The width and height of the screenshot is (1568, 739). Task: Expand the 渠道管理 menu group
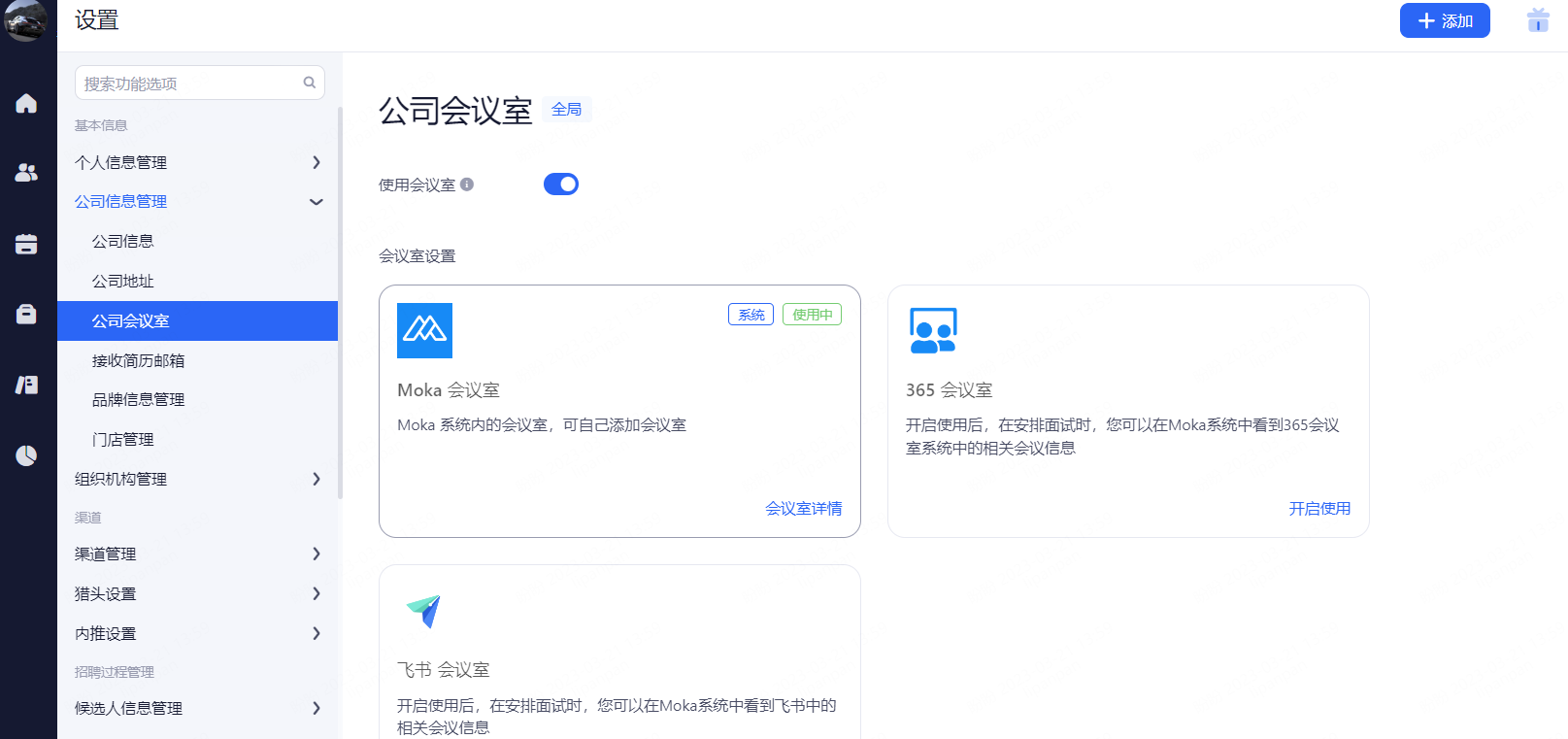[198, 554]
